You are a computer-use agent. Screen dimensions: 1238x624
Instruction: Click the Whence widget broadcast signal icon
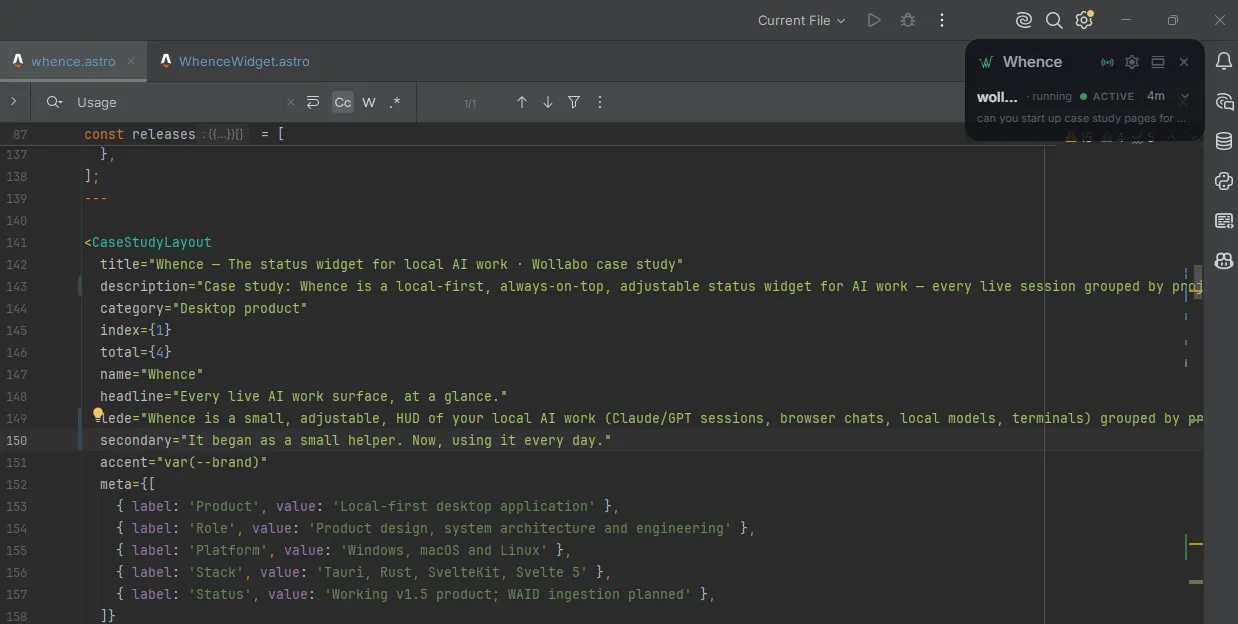click(1107, 62)
